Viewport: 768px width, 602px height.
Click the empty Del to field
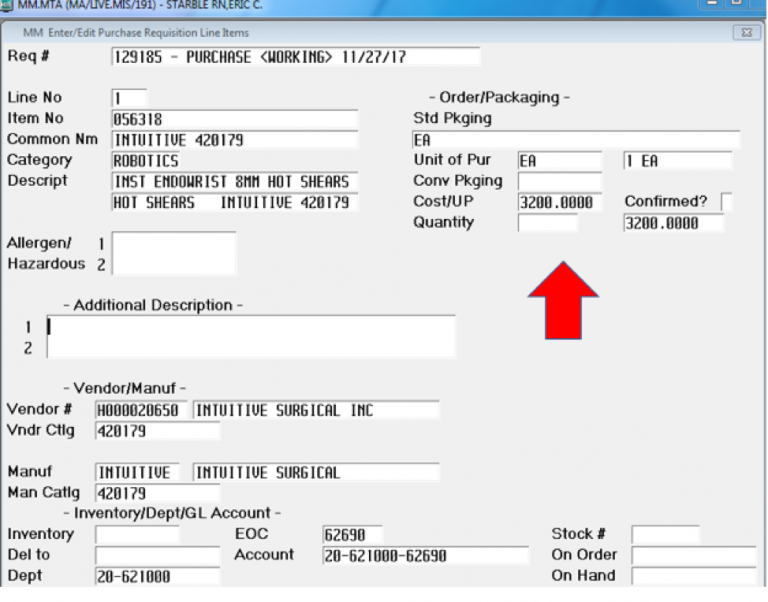[157, 555]
